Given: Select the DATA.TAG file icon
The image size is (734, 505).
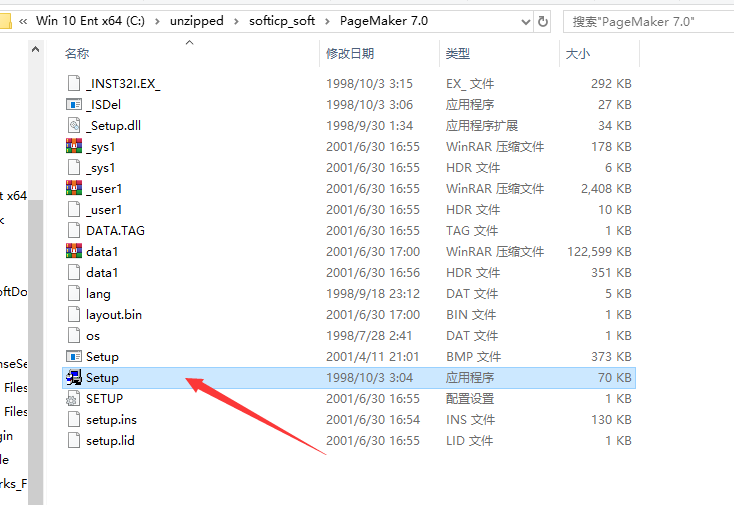Looking at the screenshot, I should (74, 230).
